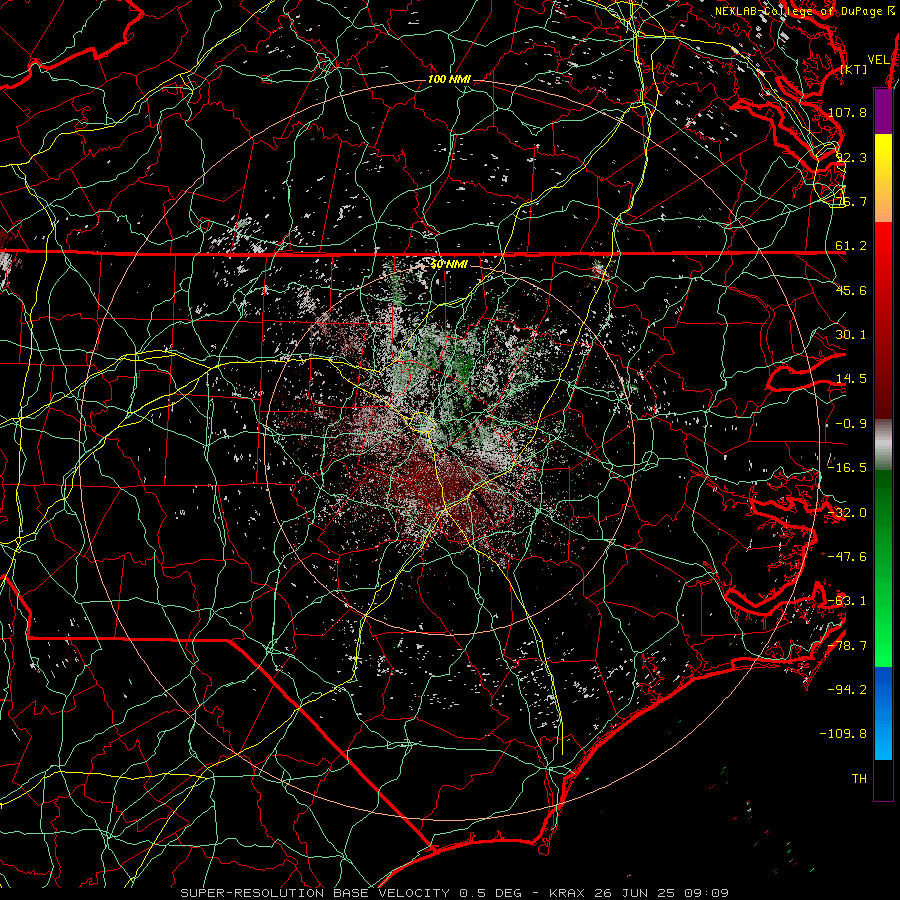
Task: Click the KRAX station identifier
Action: (567, 893)
